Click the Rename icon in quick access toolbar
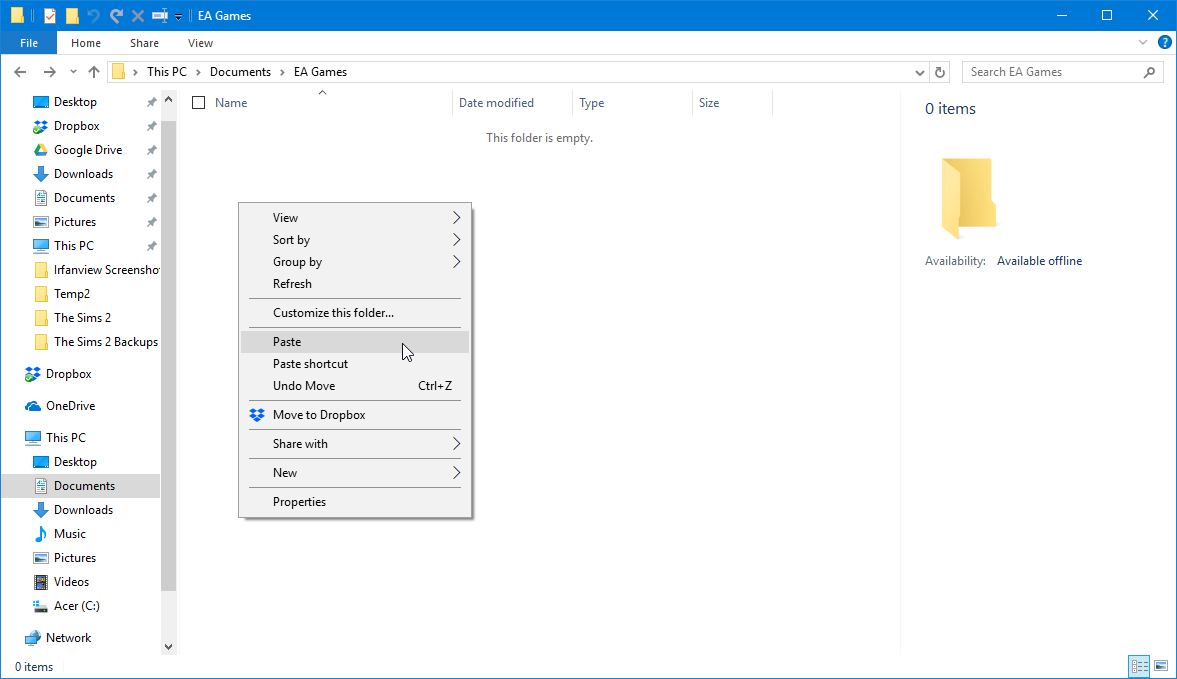This screenshot has height=679, width=1177. coord(159,15)
